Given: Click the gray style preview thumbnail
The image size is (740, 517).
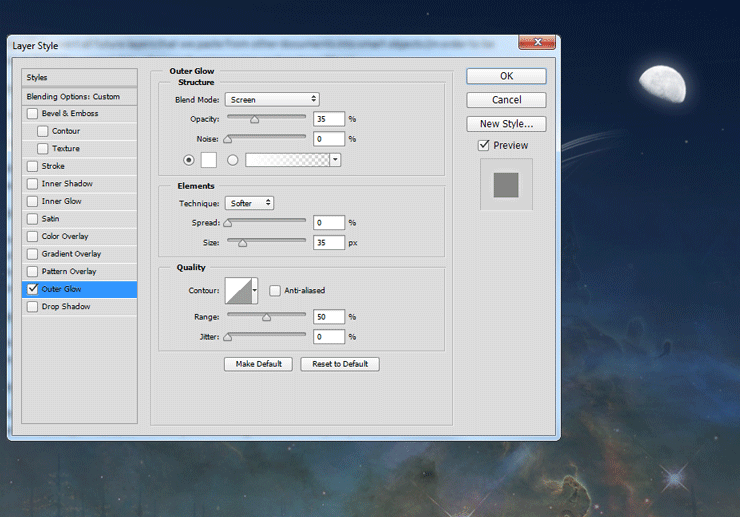Looking at the screenshot, I should pos(506,185).
